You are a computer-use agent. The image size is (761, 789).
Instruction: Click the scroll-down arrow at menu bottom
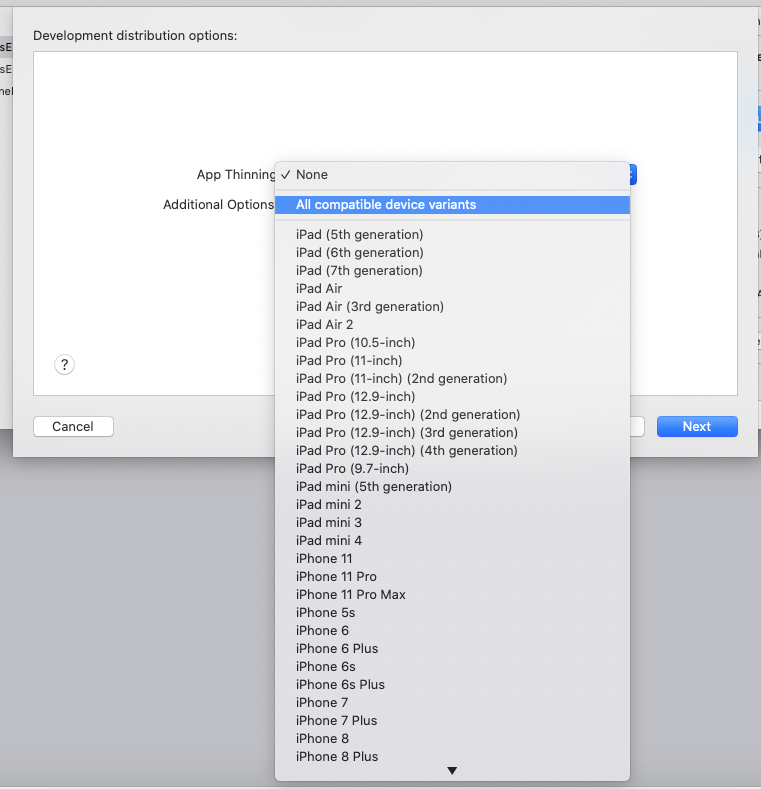click(x=452, y=770)
